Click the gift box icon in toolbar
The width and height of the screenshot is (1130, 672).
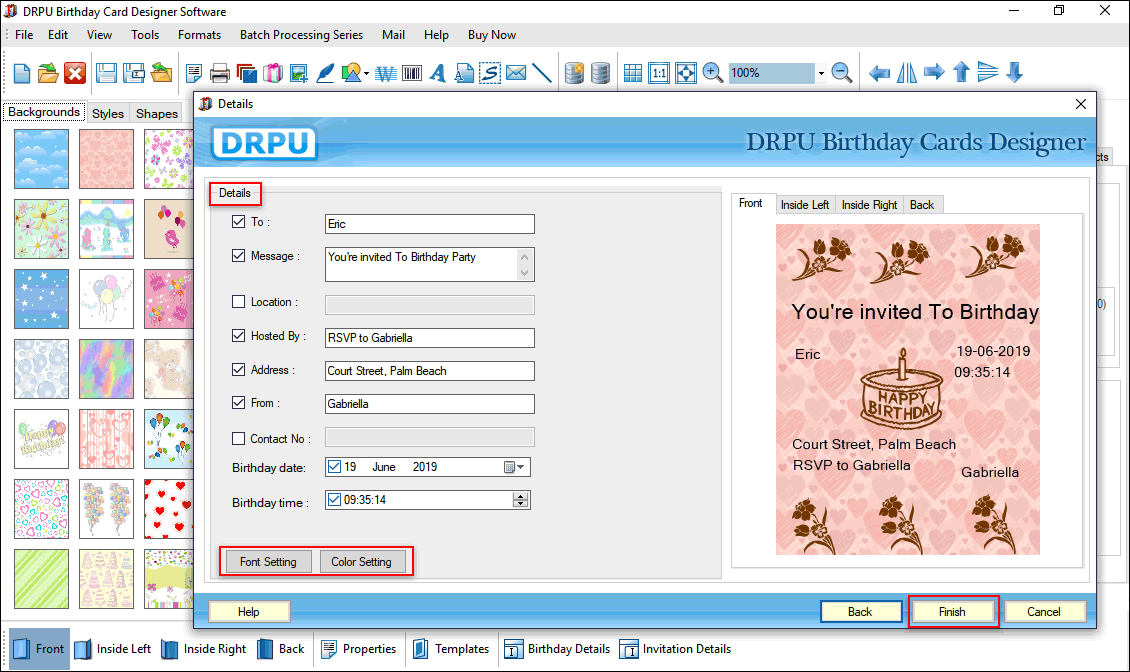272,73
